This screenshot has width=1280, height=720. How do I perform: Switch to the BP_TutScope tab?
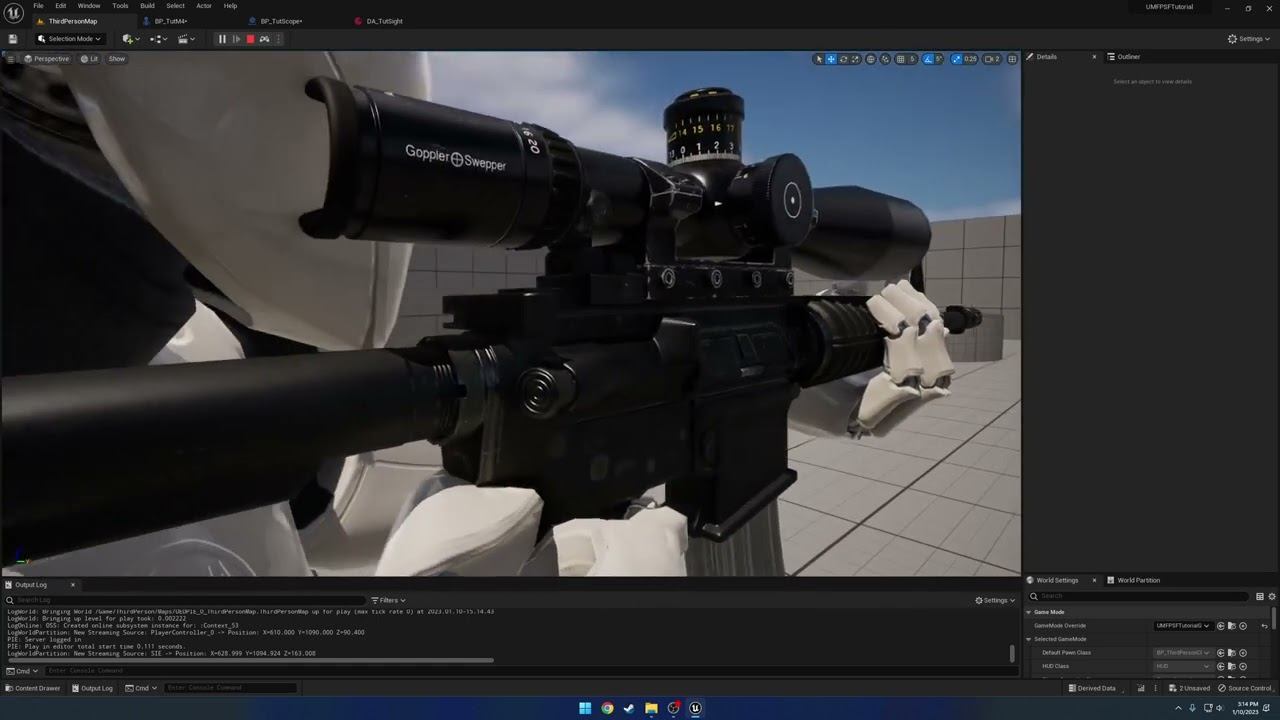point(281,21)
